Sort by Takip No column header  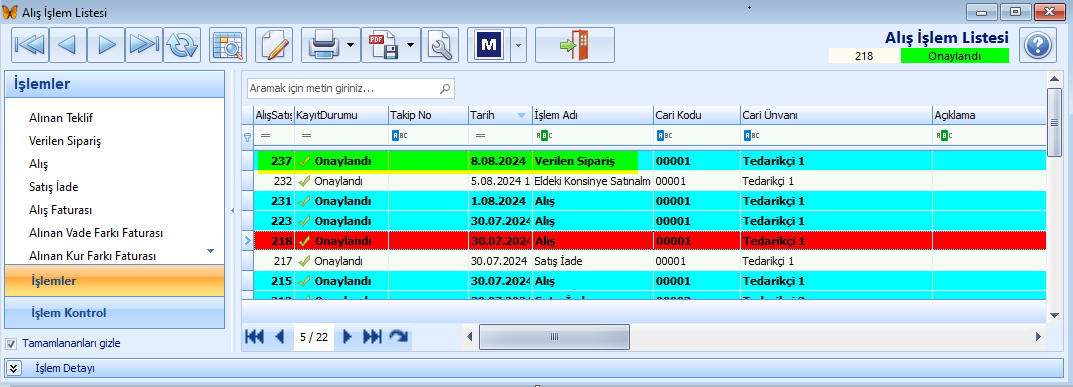[x=428, y=116]
